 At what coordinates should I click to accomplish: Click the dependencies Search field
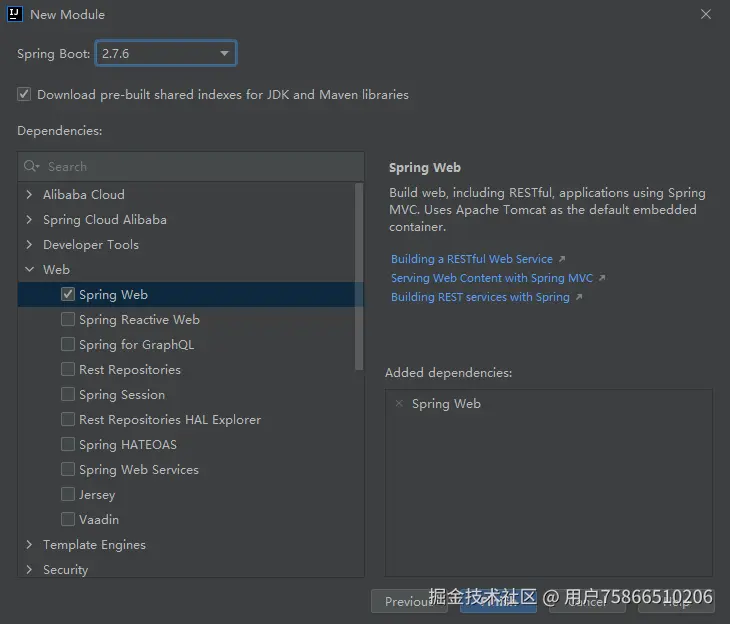coord(191,167)
